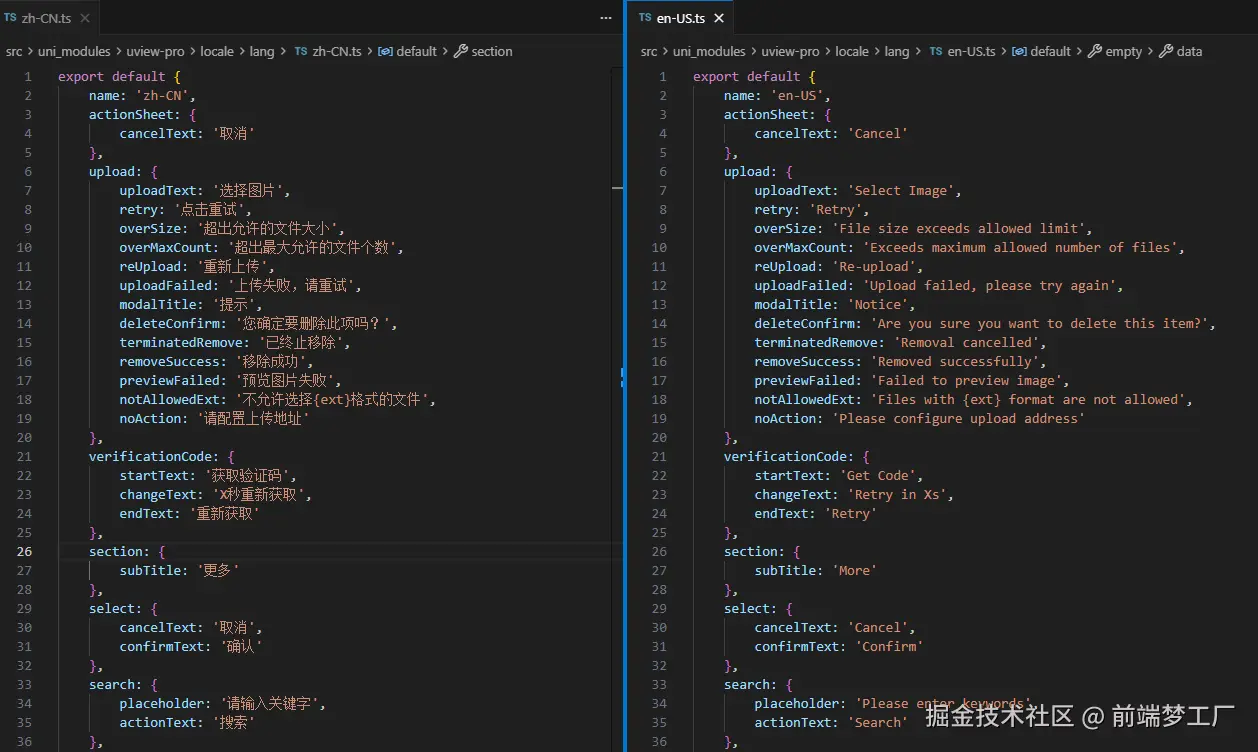Click the '您确定要删除此项吗？' string

[315, 323]
